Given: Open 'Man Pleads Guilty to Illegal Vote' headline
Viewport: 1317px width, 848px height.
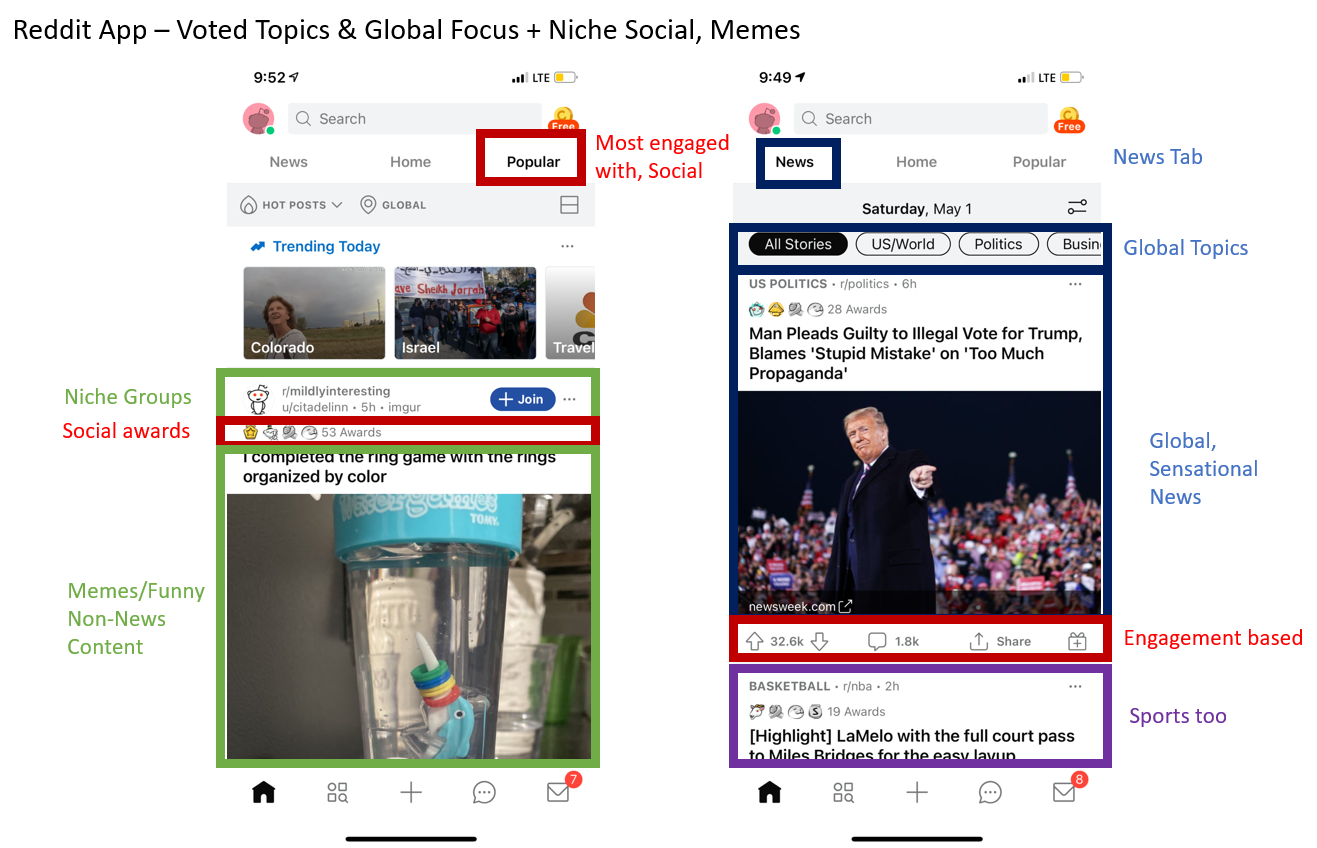Looking at the screenshot, I should pos(916,354).
